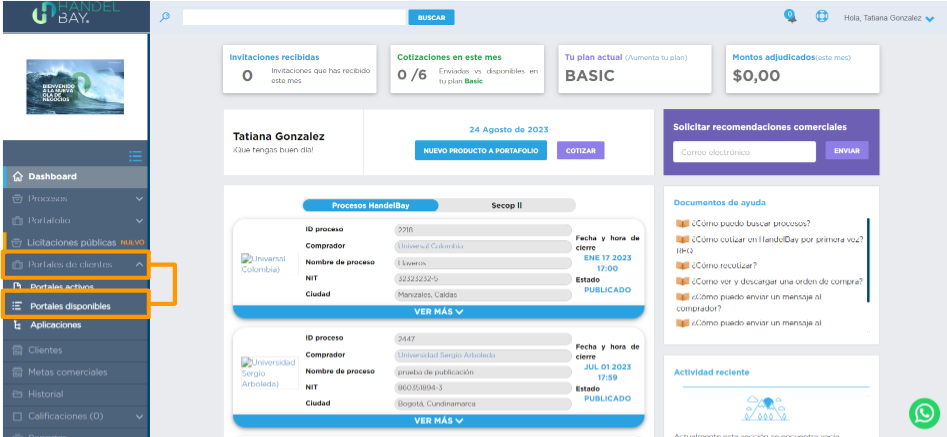The image size is (947, 437).
Task: Click the Portafolio briefcase icon
Action: tap(17, 221)
